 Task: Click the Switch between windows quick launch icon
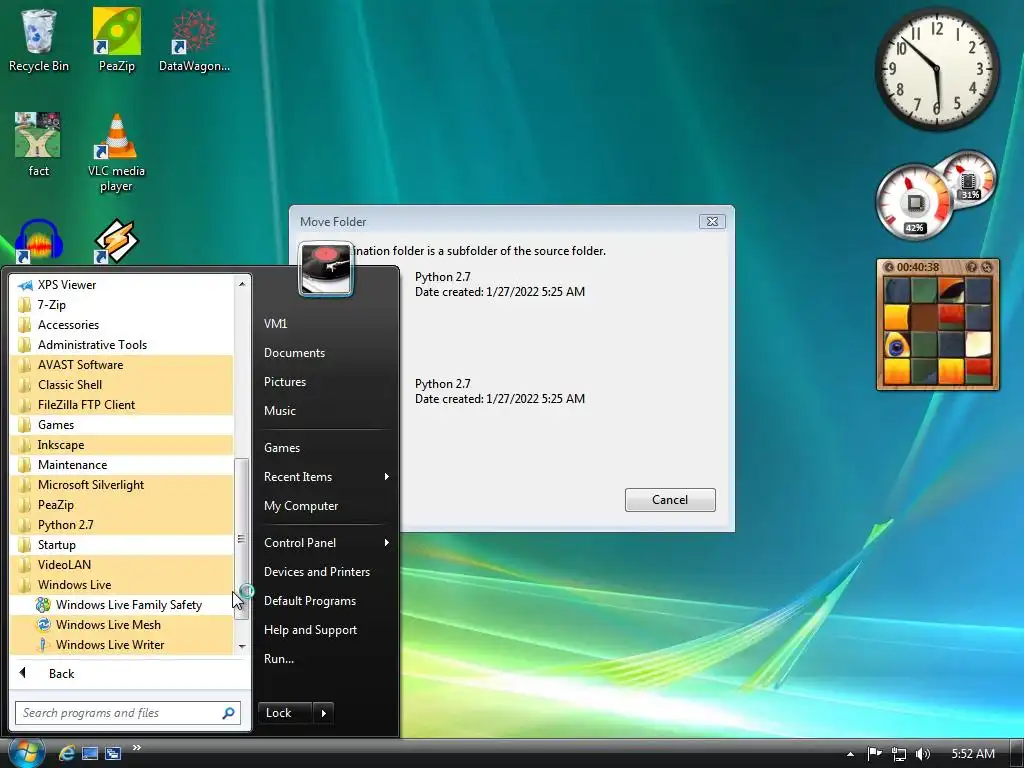[x=113, y=753]
